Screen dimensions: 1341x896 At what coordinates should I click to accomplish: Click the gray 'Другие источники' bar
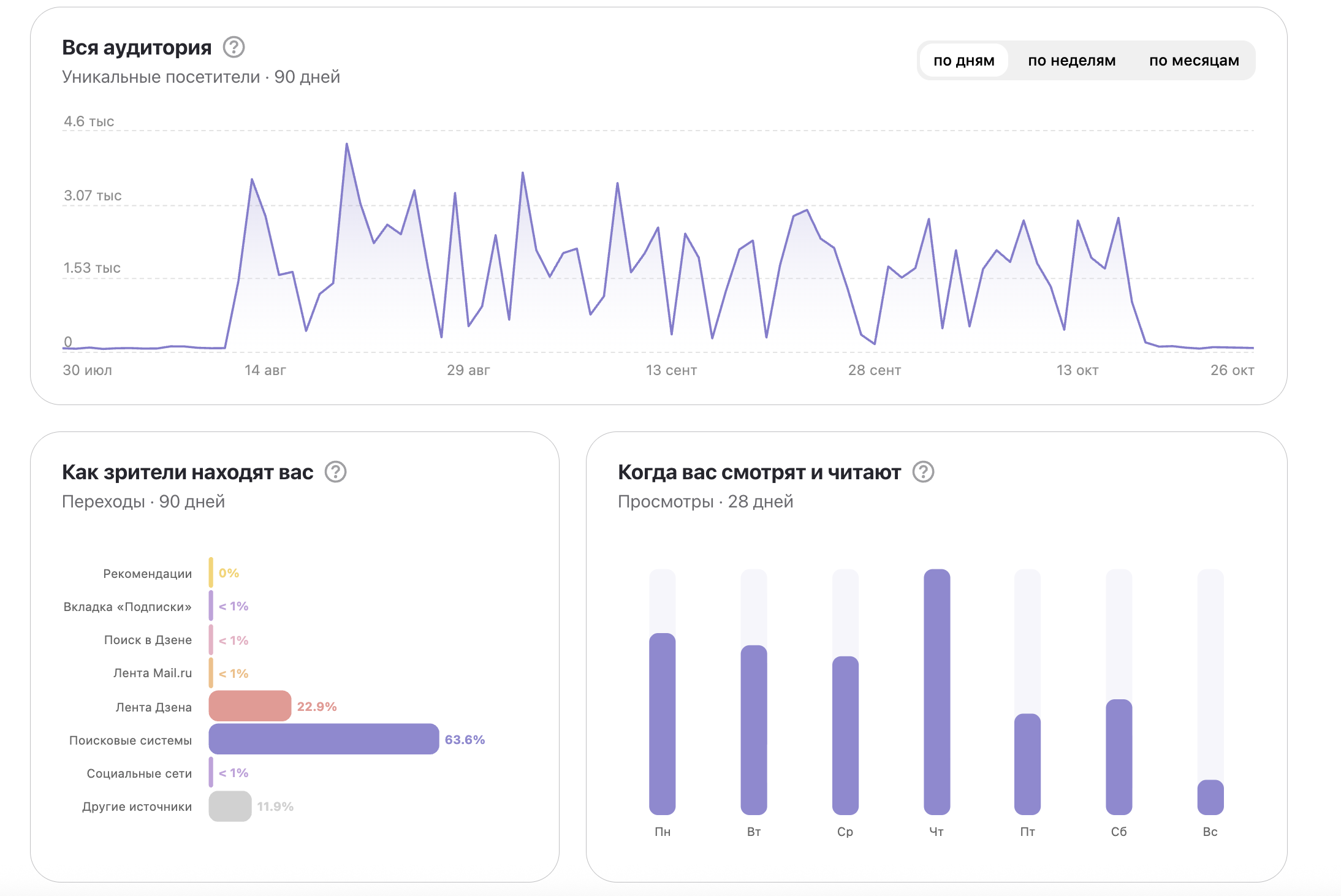pos(230,806)
